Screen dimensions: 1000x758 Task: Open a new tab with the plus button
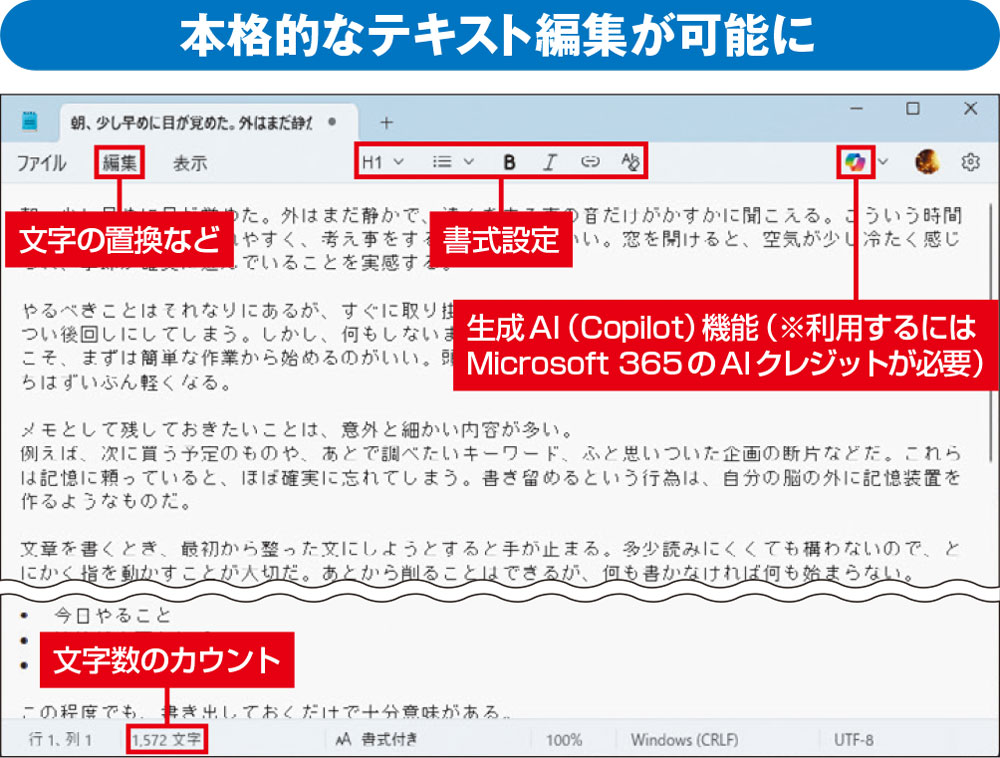pyautogui.click(x=386, y=122)
